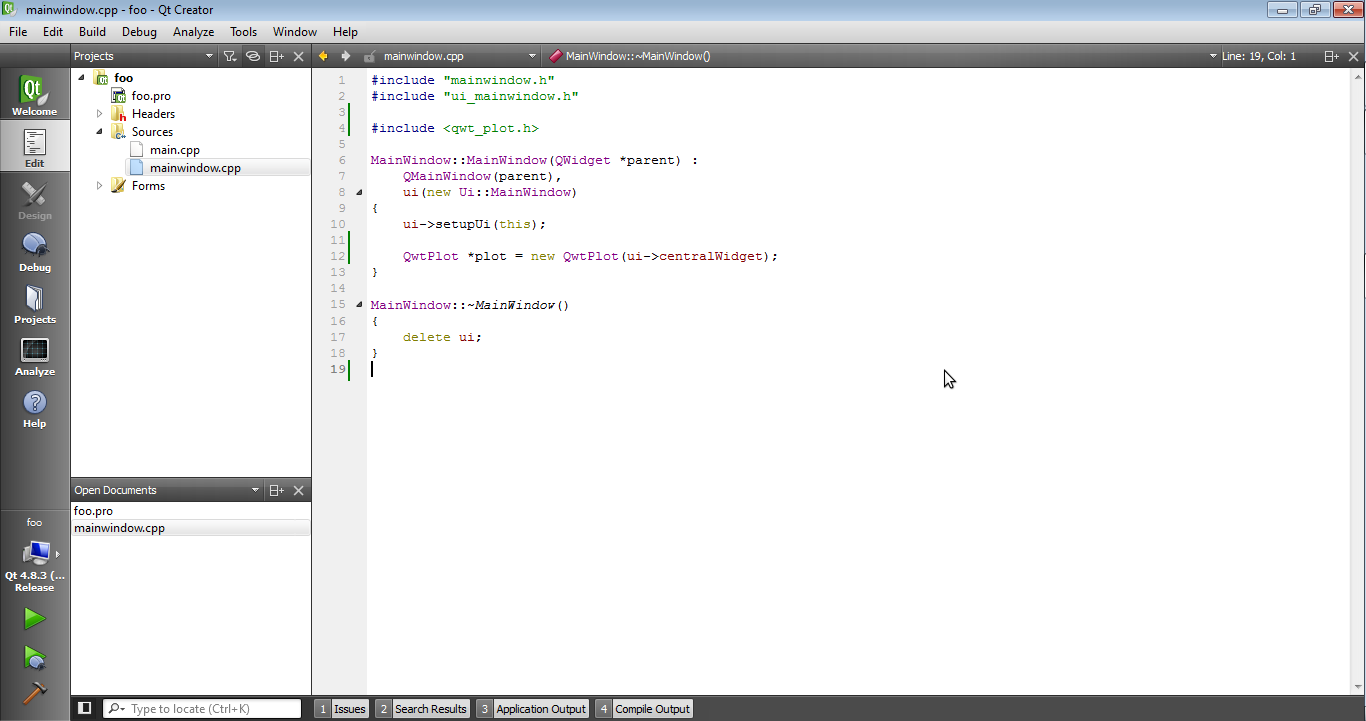Collapse the Sources folder
Viewport: 1366px width, 721px height.
[x=99, y=131]
